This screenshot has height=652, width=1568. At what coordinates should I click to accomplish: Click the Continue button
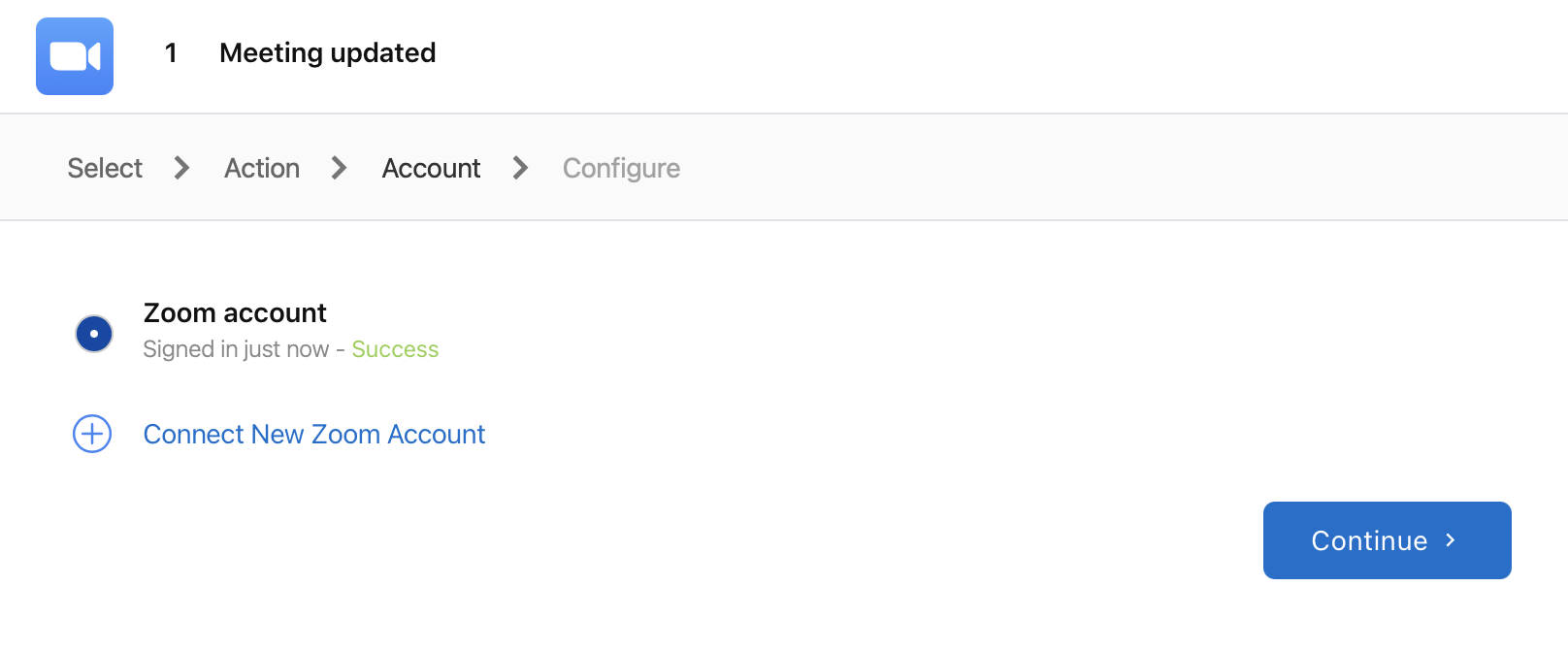pos(1386,540)
